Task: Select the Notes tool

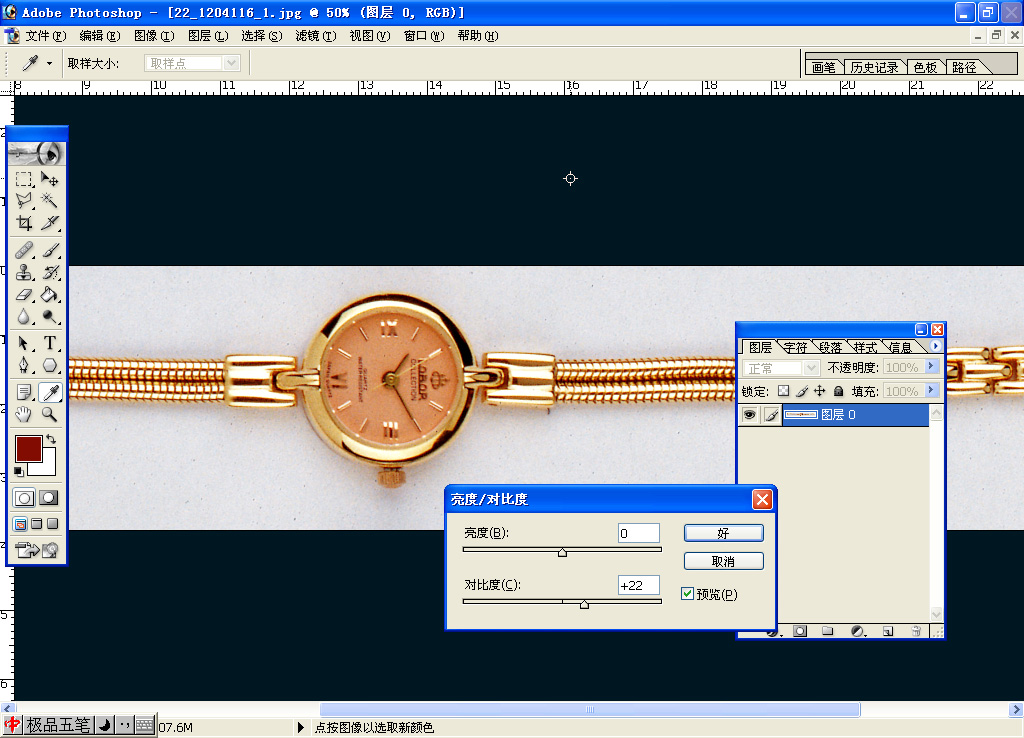Action: point(24,392)
